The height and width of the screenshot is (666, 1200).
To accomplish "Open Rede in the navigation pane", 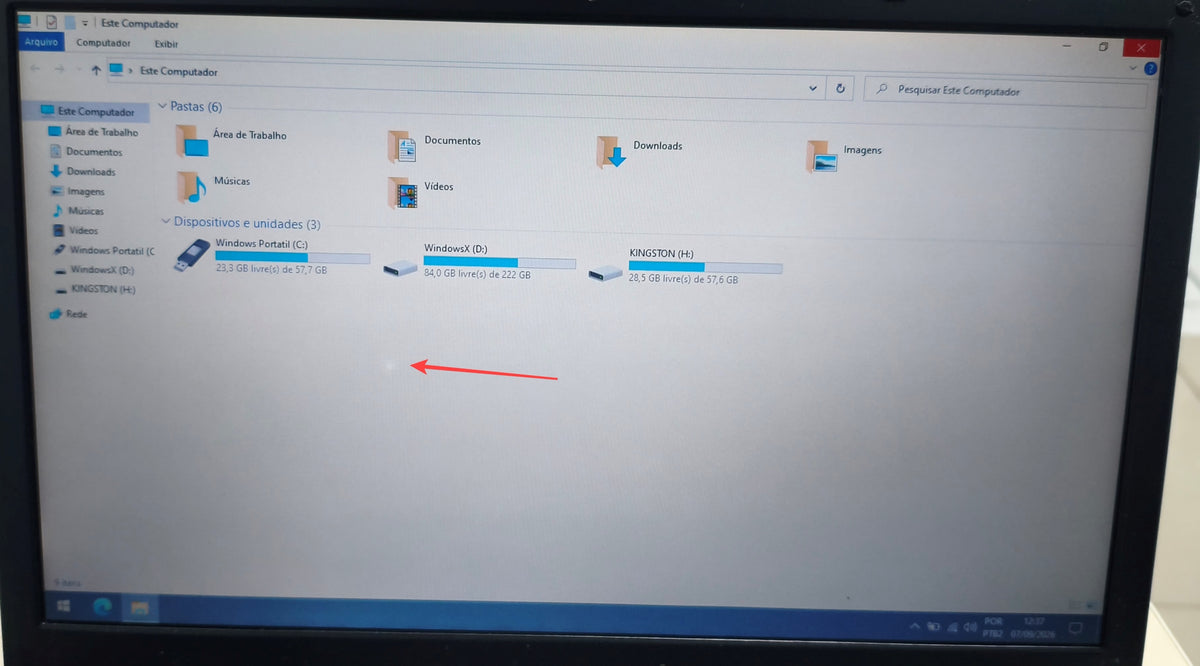I will 68,314.
